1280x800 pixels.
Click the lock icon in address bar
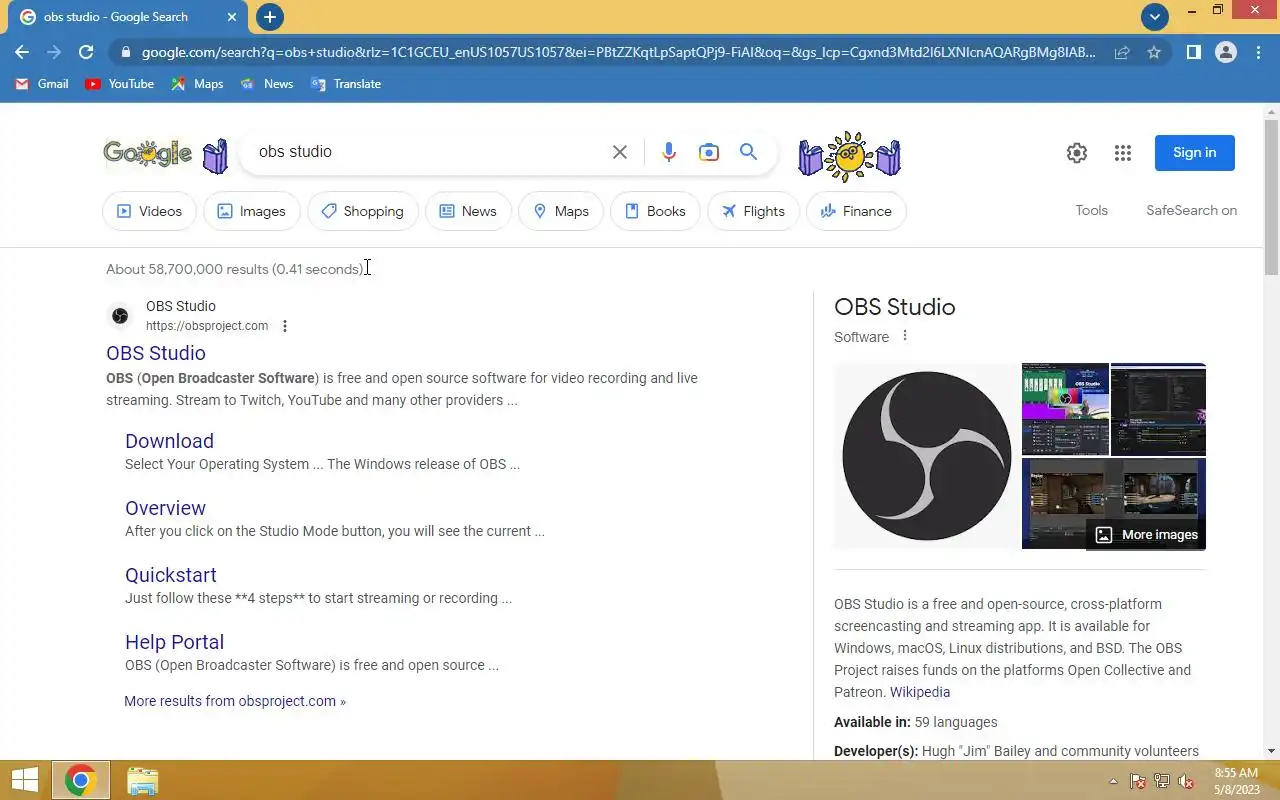click(x=124, y=52)
